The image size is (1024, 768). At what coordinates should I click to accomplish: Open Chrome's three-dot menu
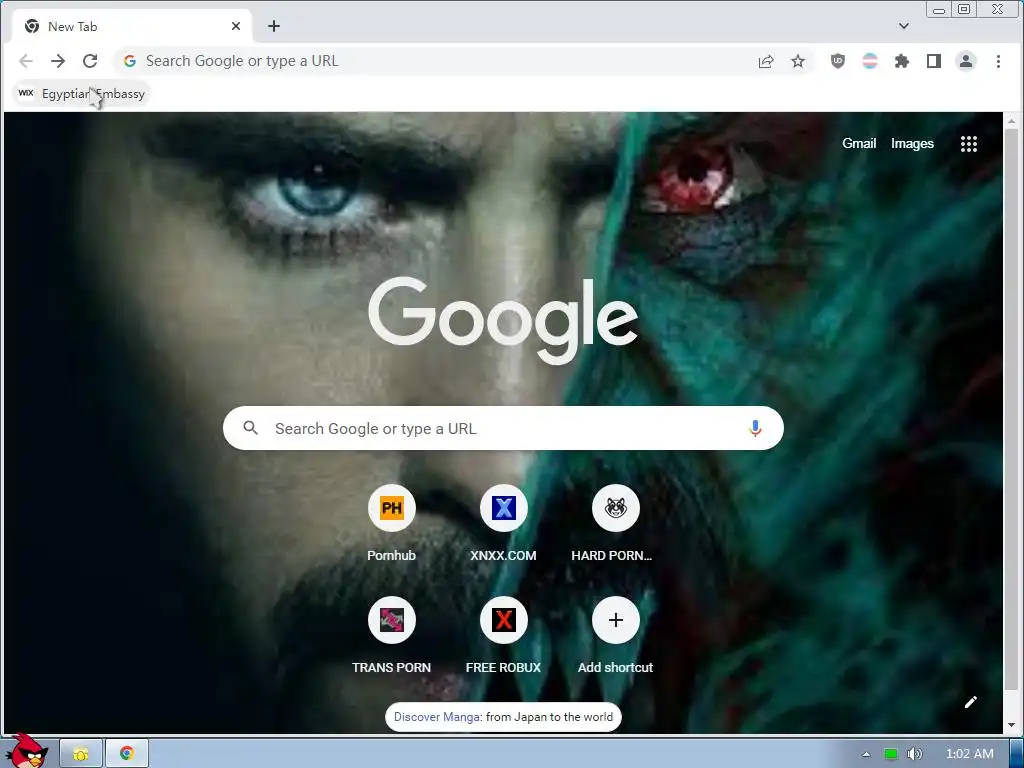[998, 61]
